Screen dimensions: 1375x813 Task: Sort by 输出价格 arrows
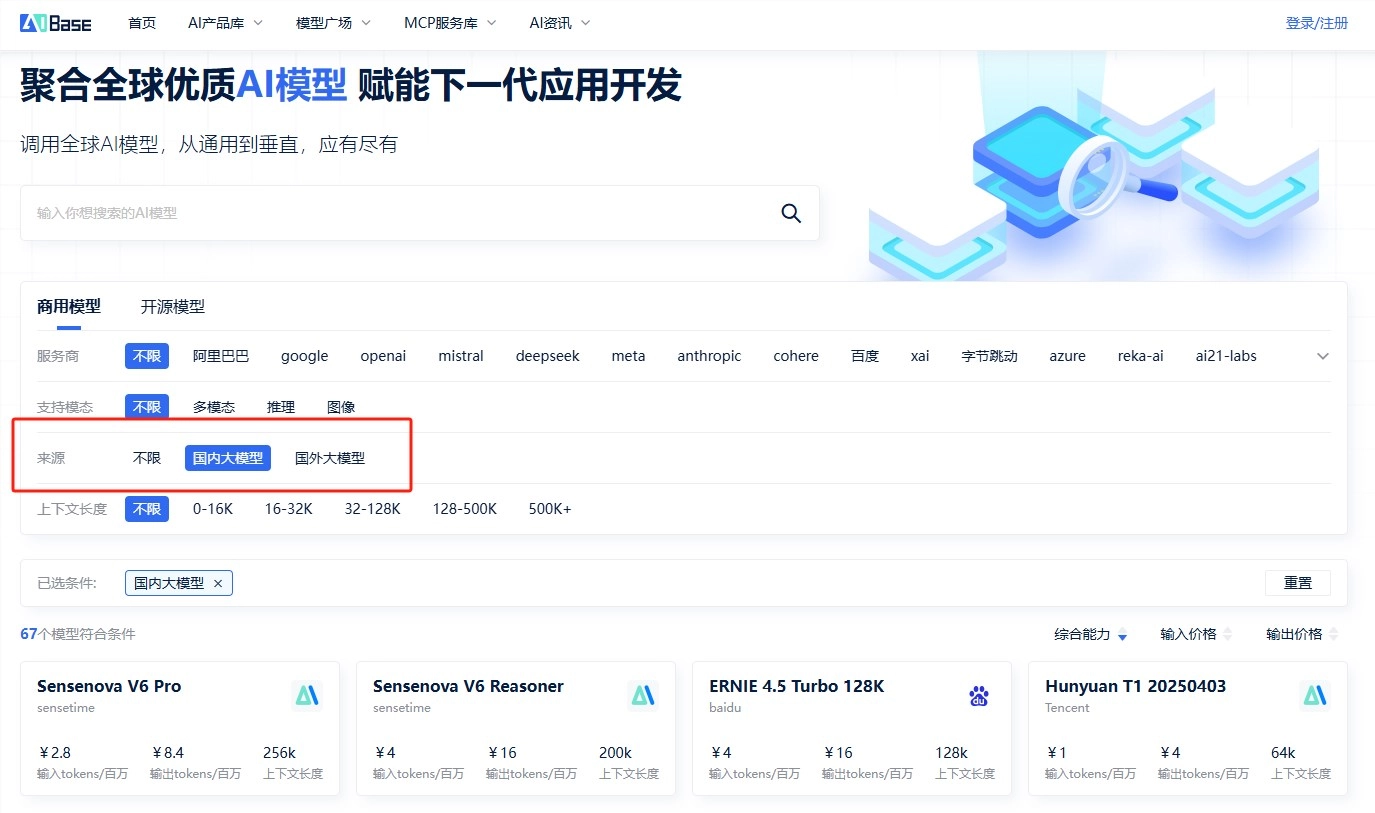(1334, 634)
